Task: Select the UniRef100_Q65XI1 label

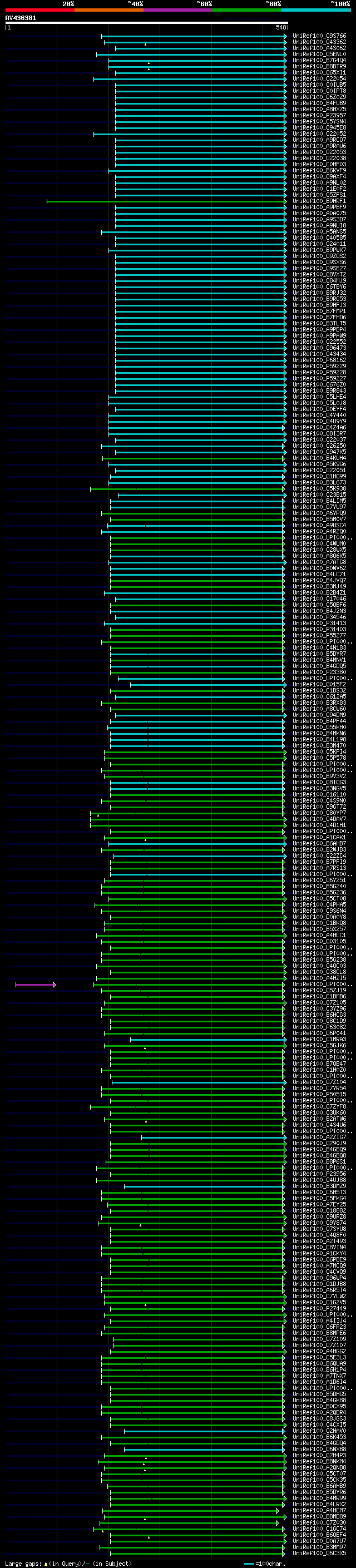Action: click(x=319, y=72)
